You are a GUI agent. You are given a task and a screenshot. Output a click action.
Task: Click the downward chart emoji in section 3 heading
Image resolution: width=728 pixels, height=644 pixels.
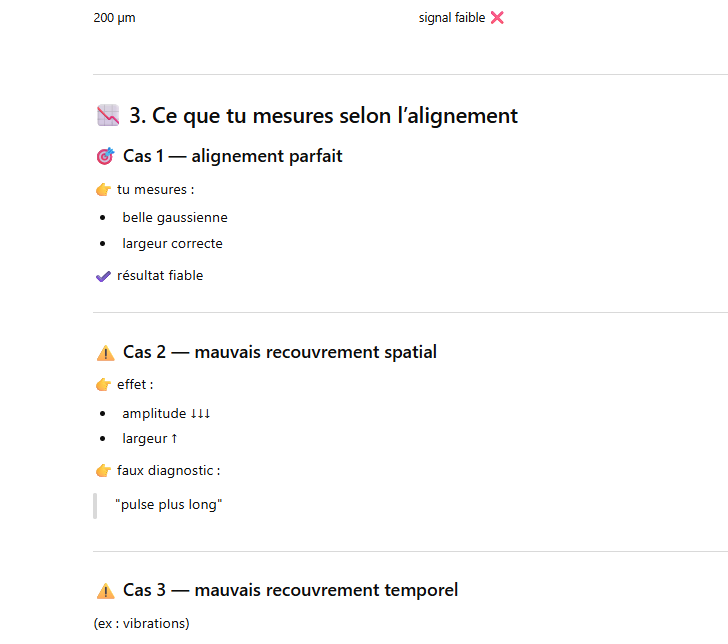pos(108,116)
